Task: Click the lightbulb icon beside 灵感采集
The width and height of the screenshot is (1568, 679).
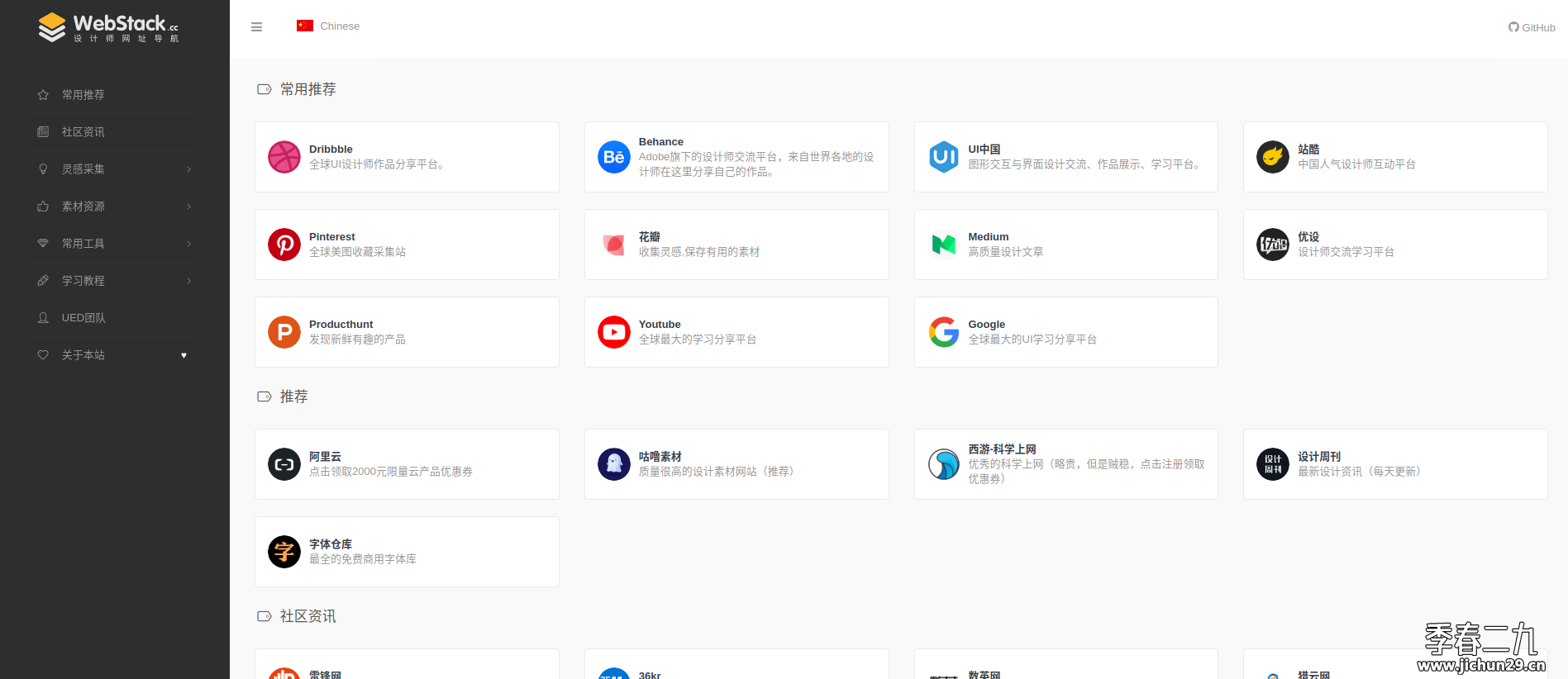Action: [x=43, y=169]
